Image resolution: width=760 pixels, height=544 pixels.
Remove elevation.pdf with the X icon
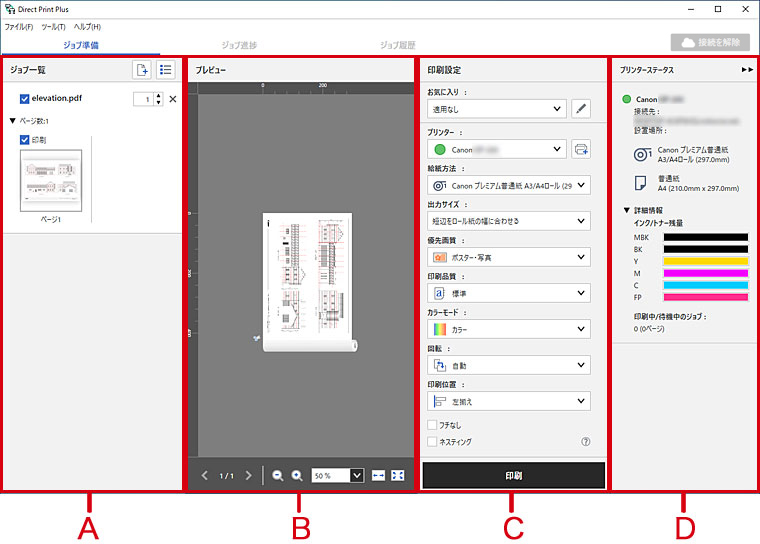point(172,99)
